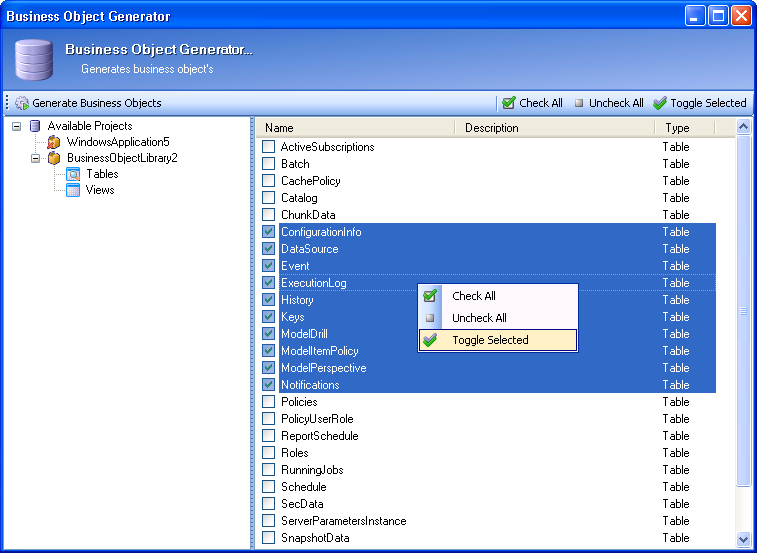Click the scrollbar down arrow in the list
Image resolution: width=757 pixels, height=553 pixels.
tap(743, 539)
